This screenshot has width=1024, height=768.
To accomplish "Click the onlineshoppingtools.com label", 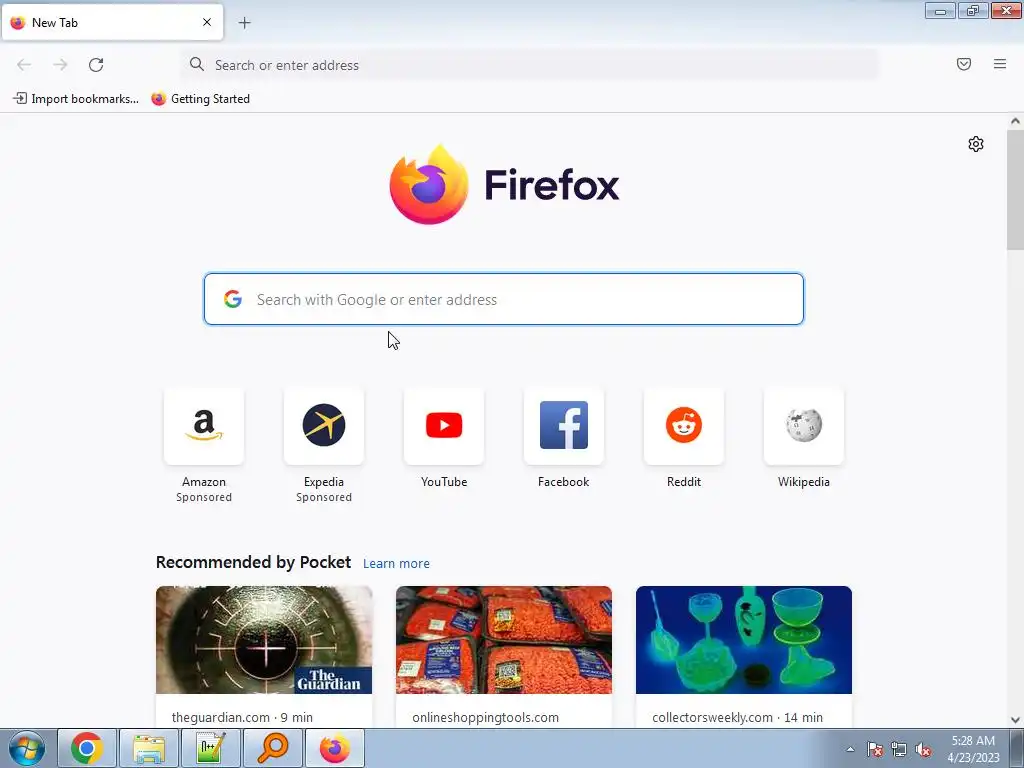I will [485, 717].
